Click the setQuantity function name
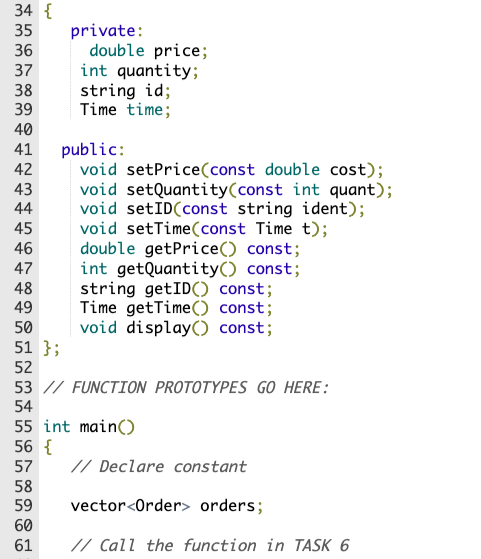481x559 pixels. click(177, 190)
